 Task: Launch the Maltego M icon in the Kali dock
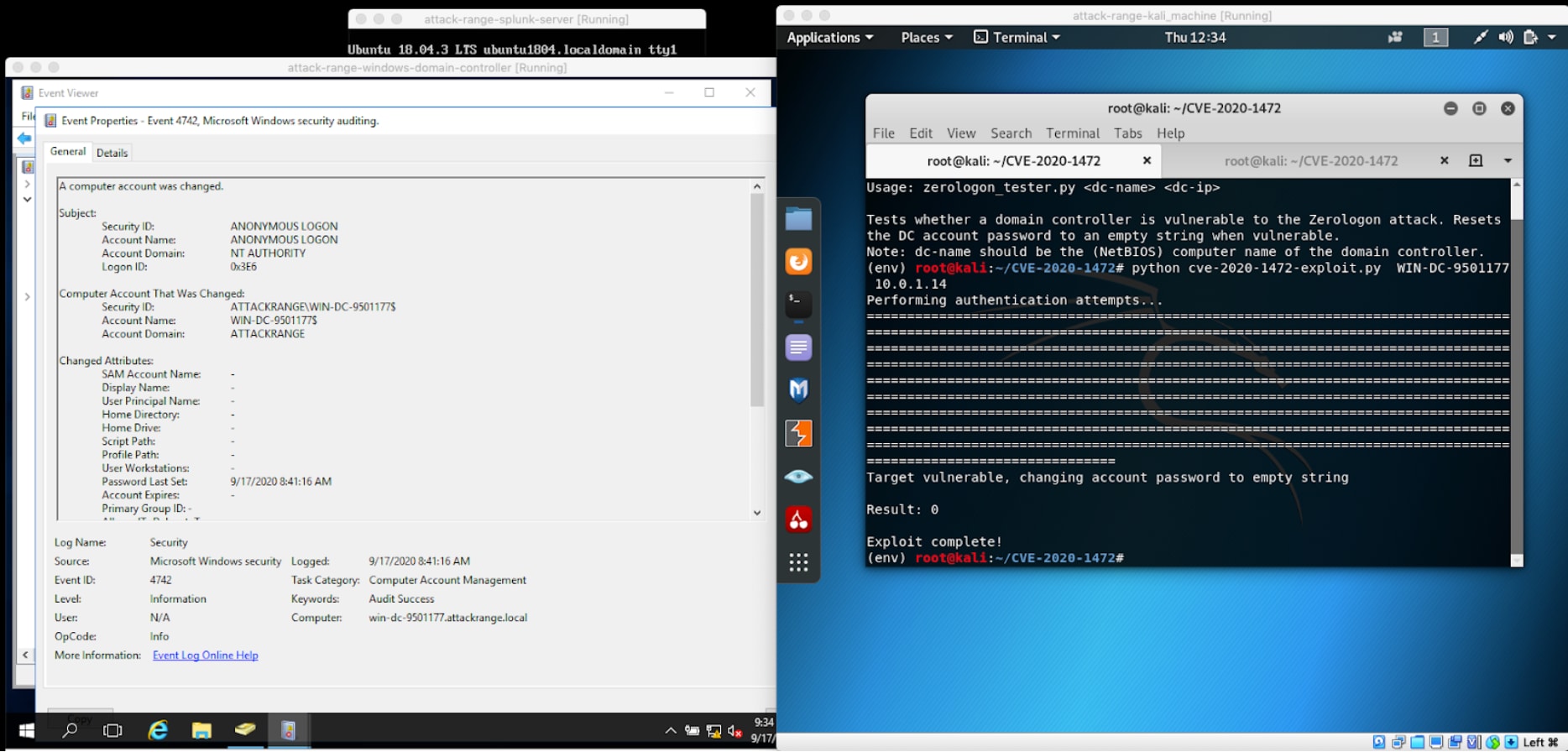[798, 390]
